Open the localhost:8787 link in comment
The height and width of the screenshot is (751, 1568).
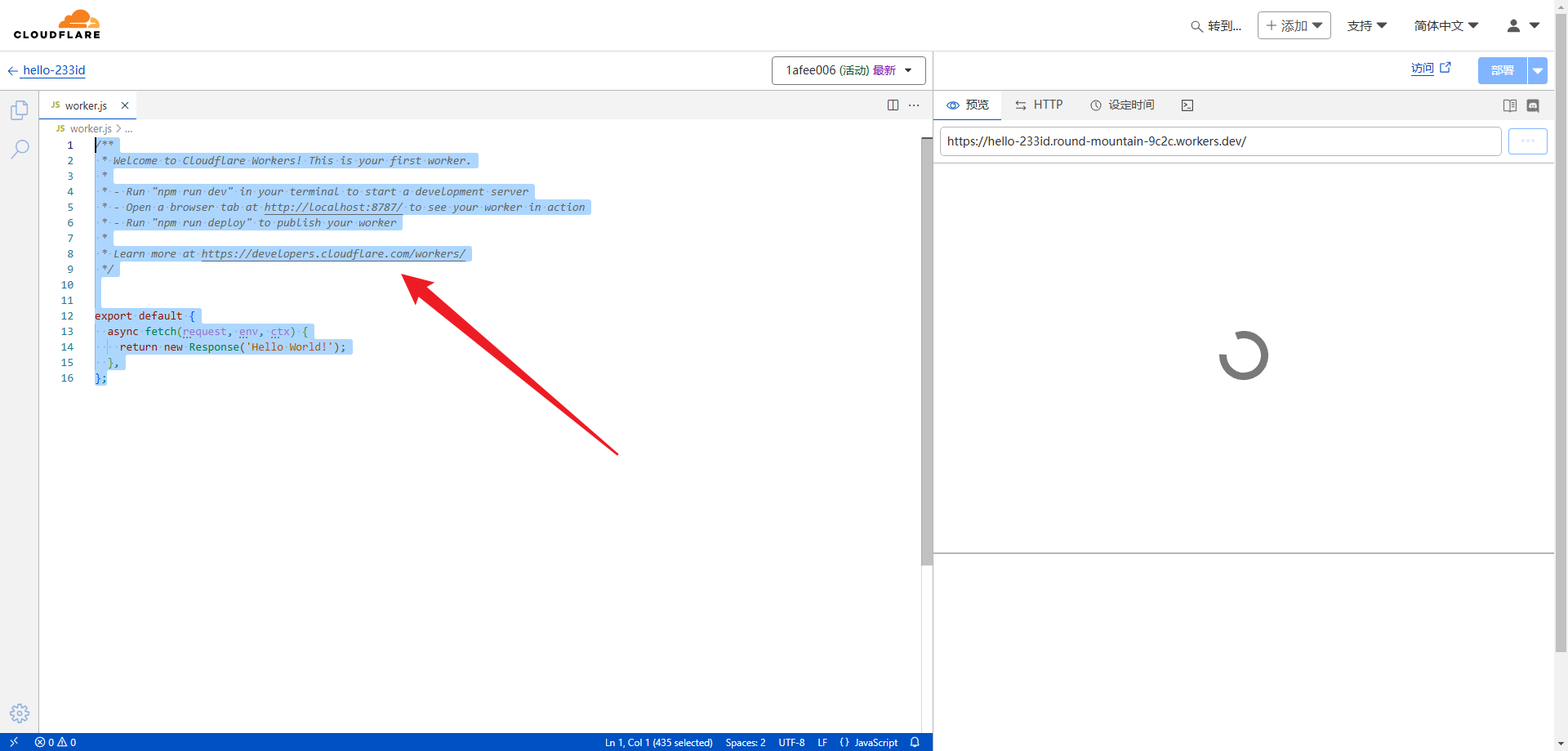coord(333,208)
